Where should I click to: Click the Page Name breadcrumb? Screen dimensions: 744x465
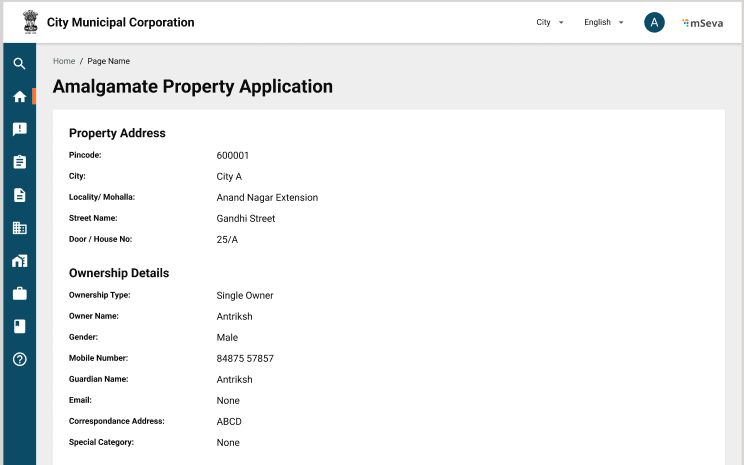point(108,61)
